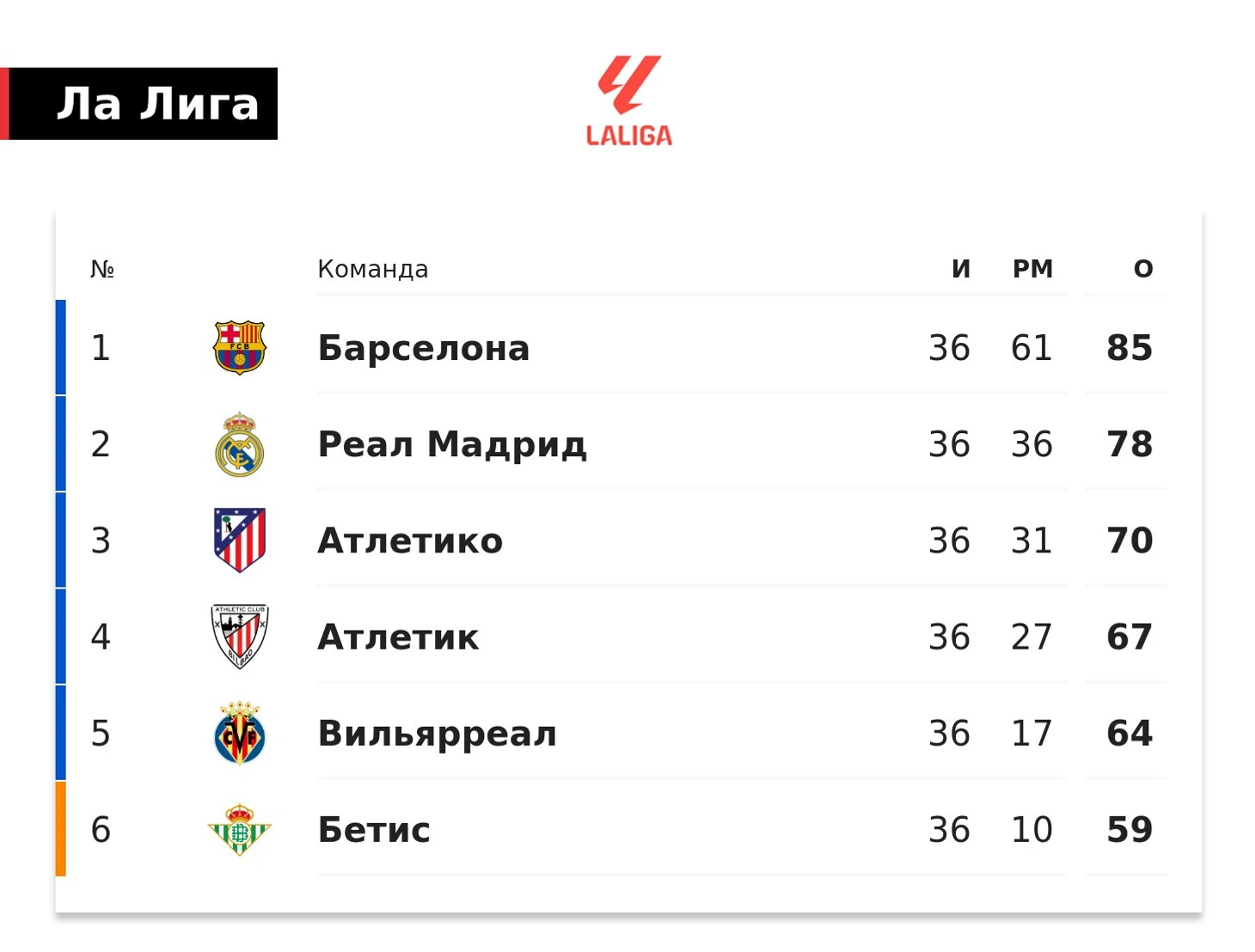This screenshot has width=1255, height=952.
Task: Click the Ла Лига title banner
Action: click(139, 104)
